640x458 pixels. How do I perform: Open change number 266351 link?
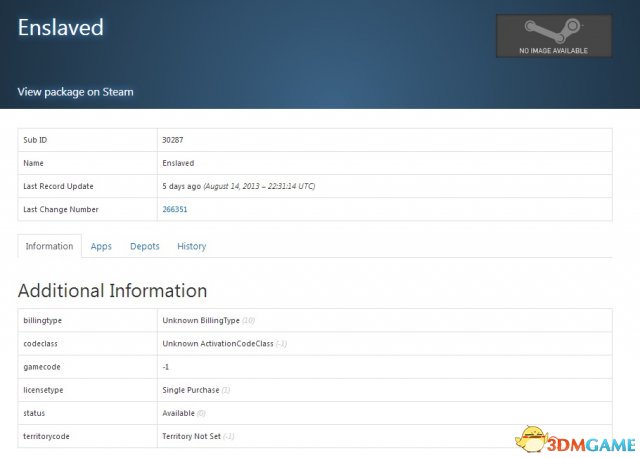(x=175, y=209)
